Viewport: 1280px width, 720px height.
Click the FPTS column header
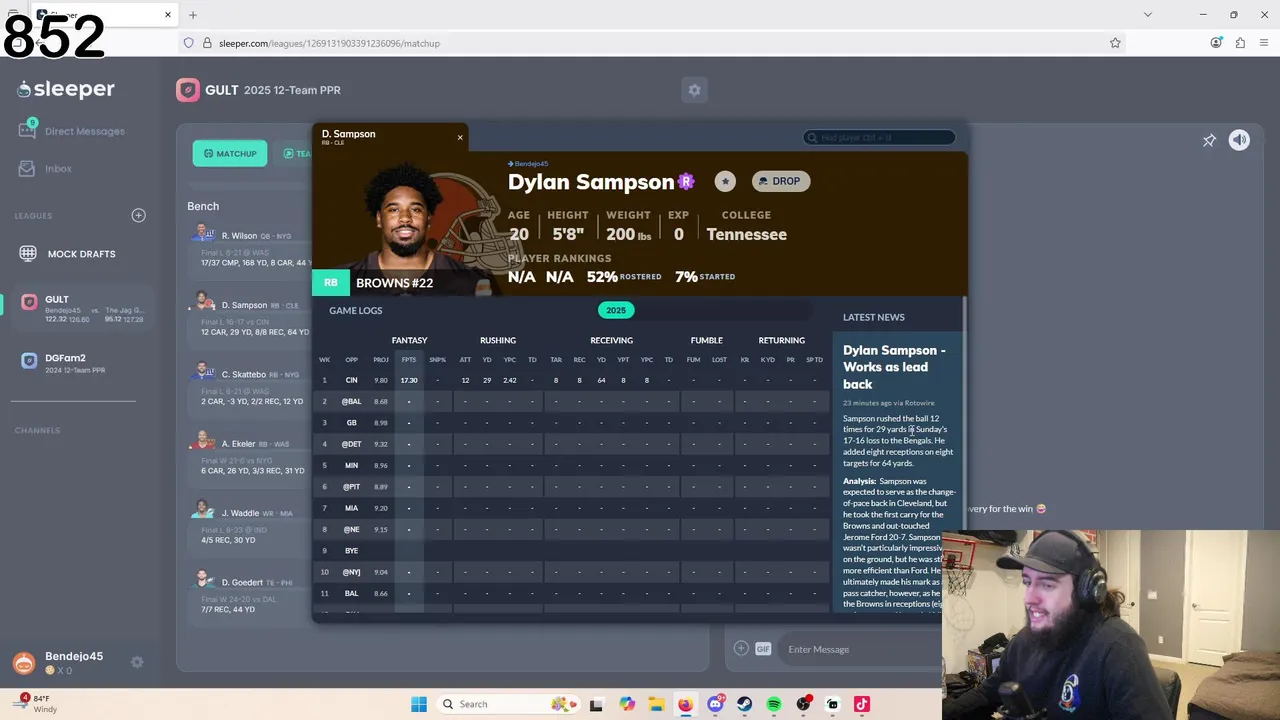[408, 360]
